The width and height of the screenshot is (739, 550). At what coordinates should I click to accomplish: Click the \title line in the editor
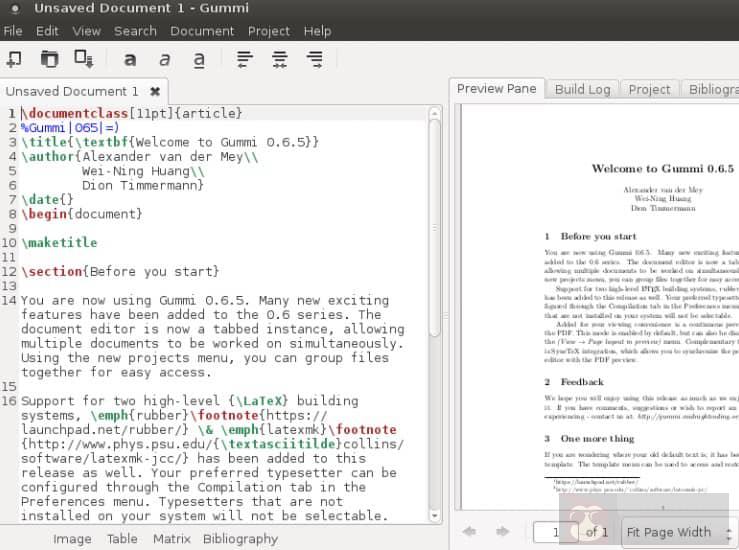click(x=170, y=142)
